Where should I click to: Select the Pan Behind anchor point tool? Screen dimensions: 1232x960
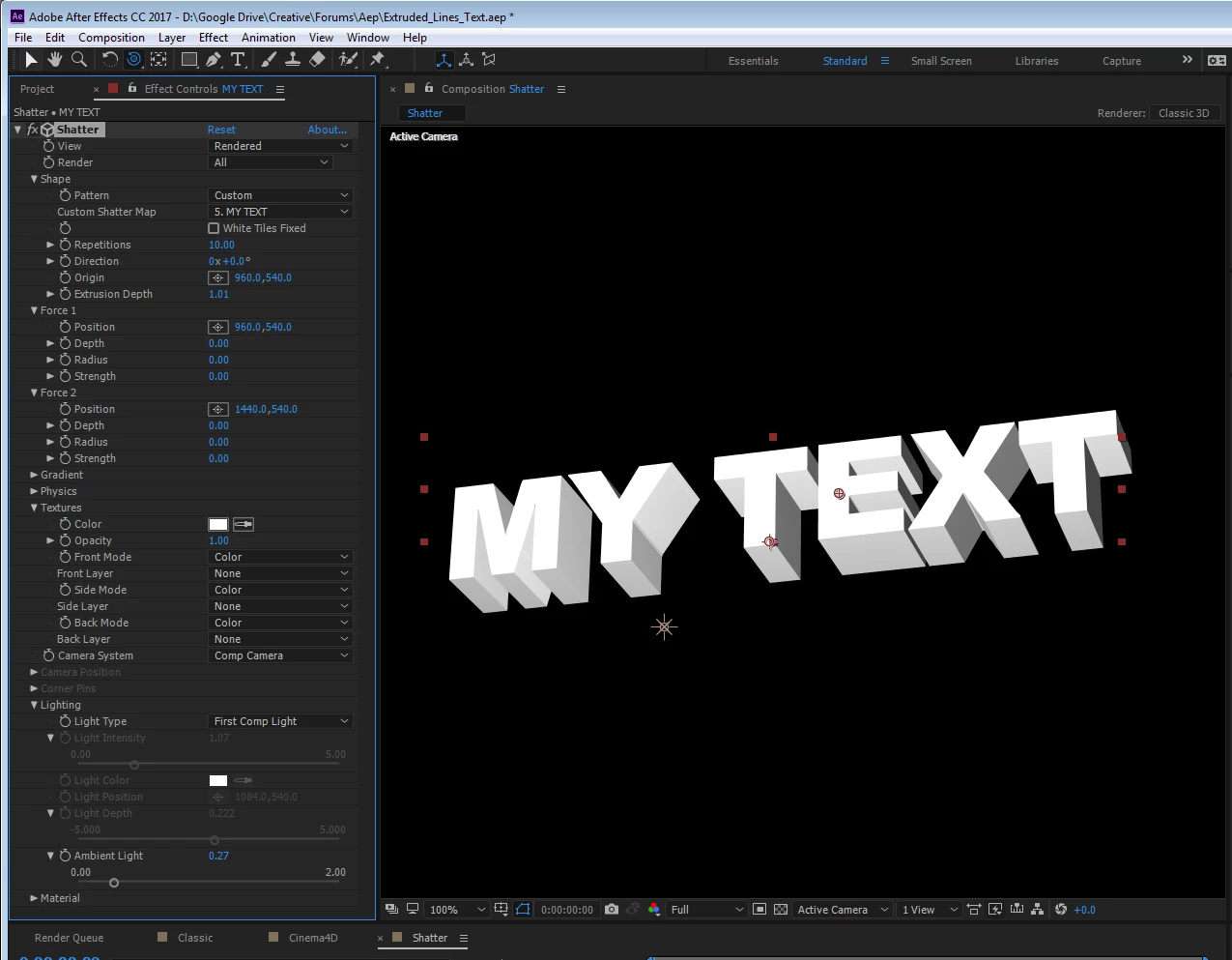pyautogui.click(x=159, y=60)
